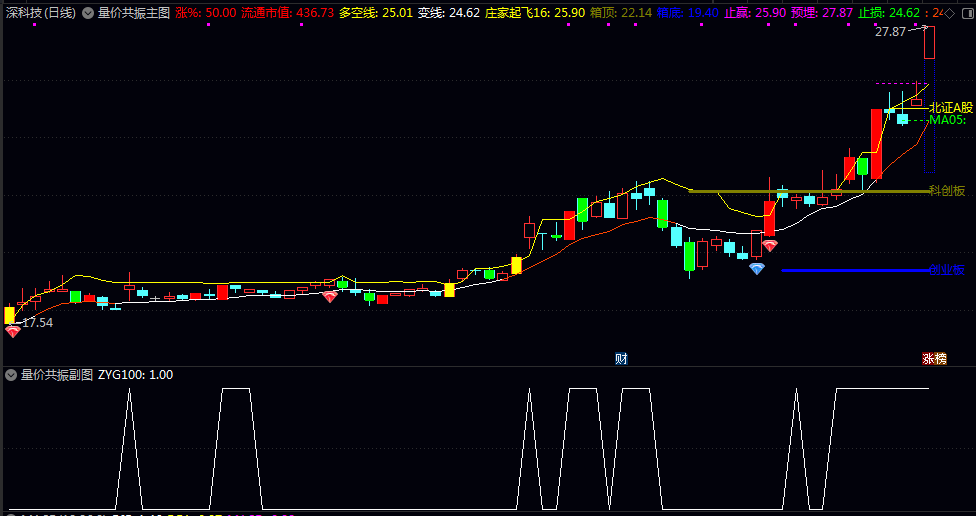Click the 止赢: 25.90 value
This screenshot has height=516, width=976.
[x=756, y=13]
